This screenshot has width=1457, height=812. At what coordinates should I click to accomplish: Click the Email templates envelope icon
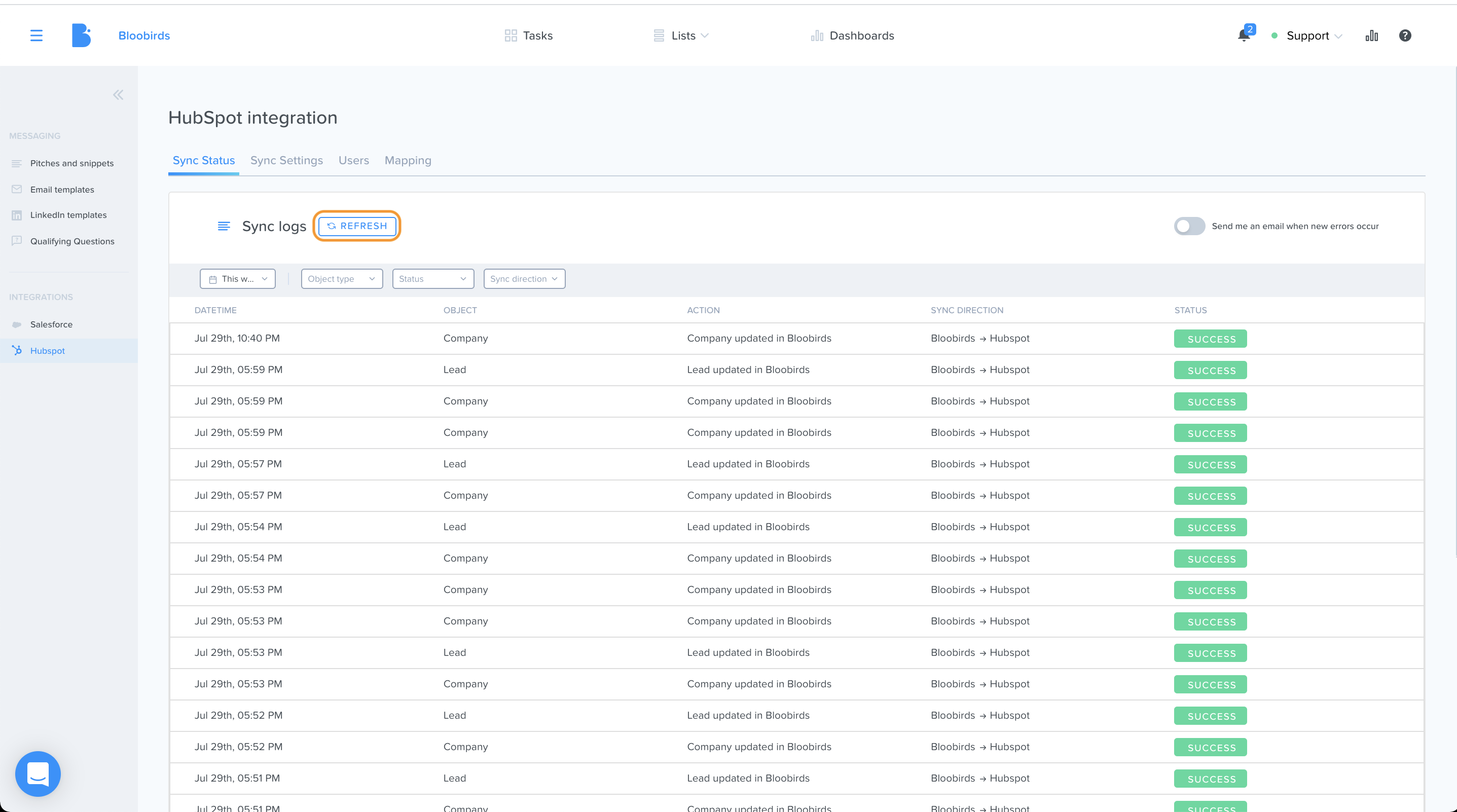tap(16, 190)
